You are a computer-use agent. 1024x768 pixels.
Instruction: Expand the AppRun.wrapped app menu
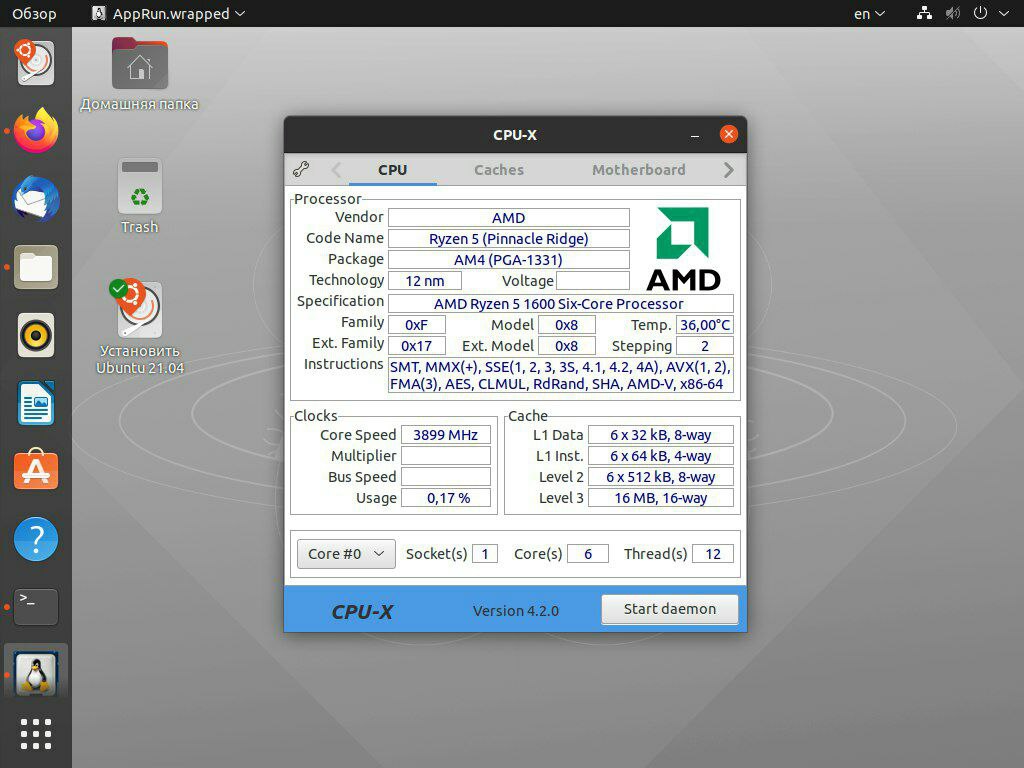168,14
